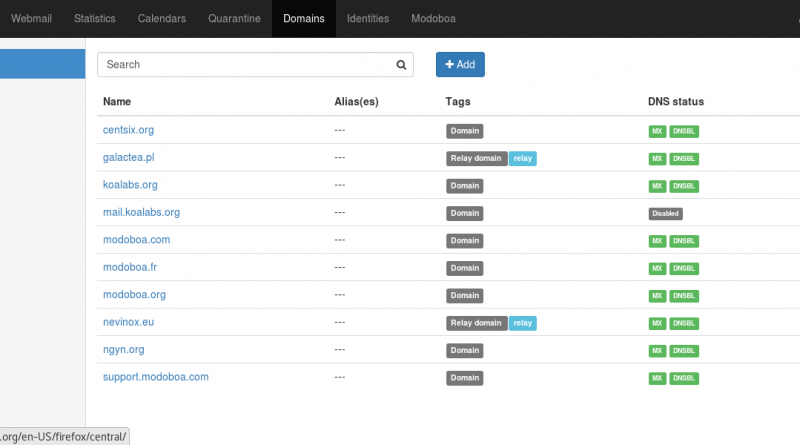This screenshot has width=800, height=445.
Task: Open the galactea.pl domain link
Action: pyautogui.click(x=128, y=158)
